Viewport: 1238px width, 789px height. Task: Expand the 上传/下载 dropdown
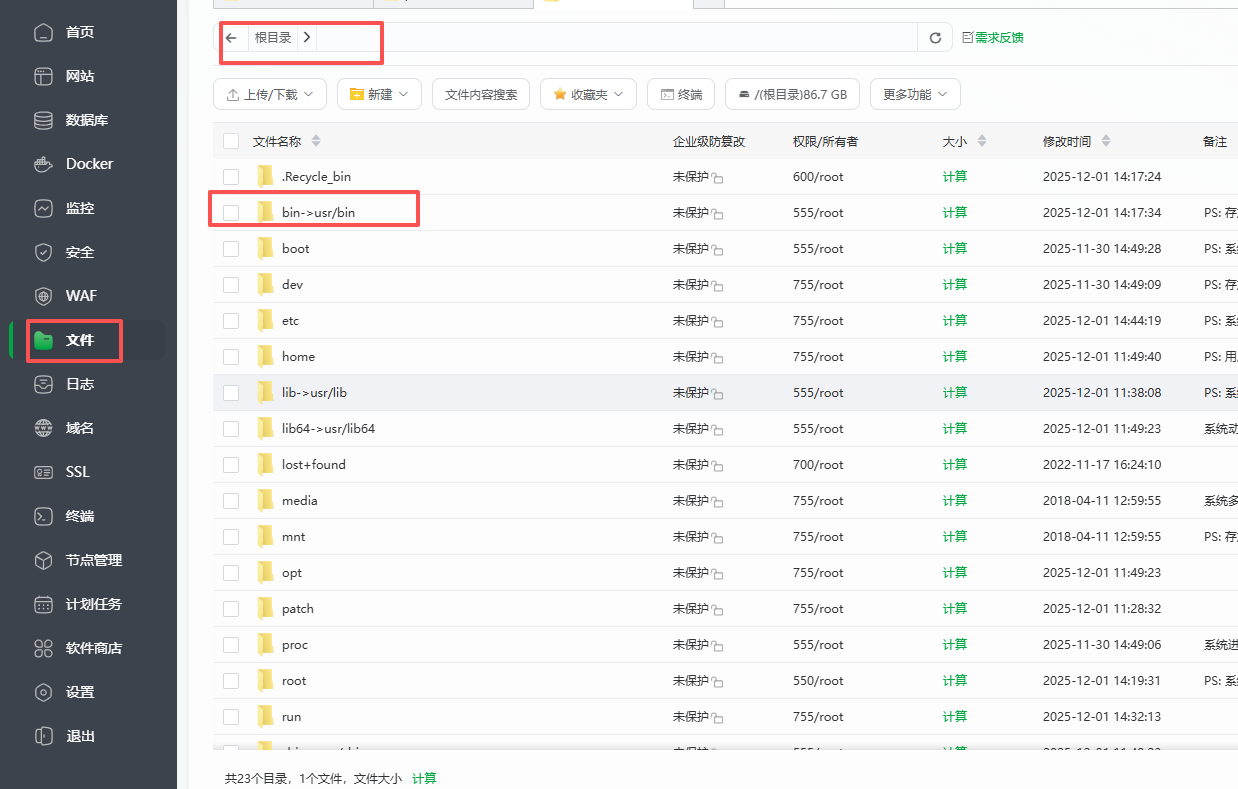[x=269, y=95]
